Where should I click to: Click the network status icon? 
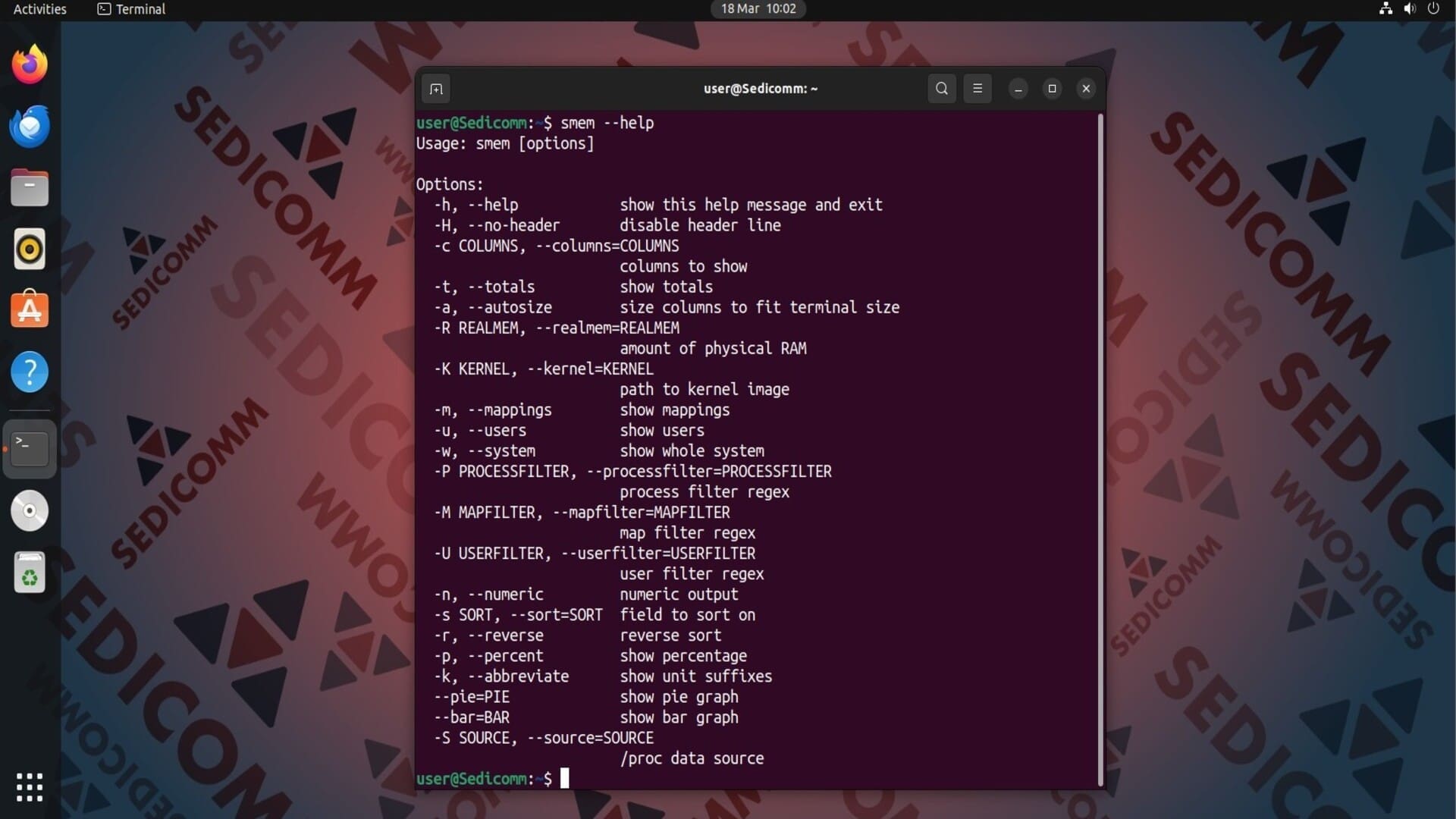1385,9
